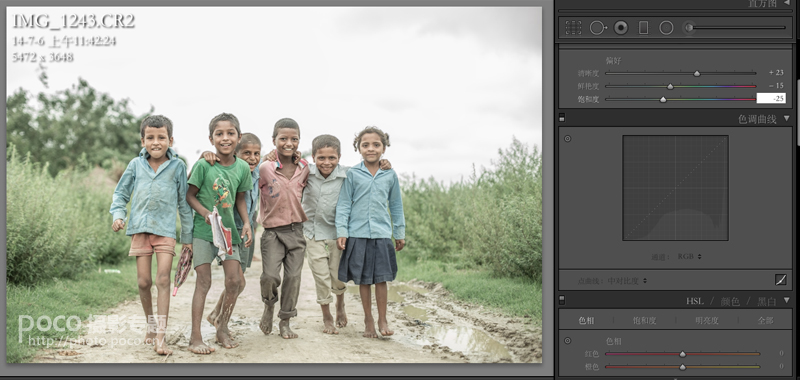Viewport: 800px width, 380px height.
Task: Click the HSL hue targeted adjustment icon
Action: click(567, 341)
